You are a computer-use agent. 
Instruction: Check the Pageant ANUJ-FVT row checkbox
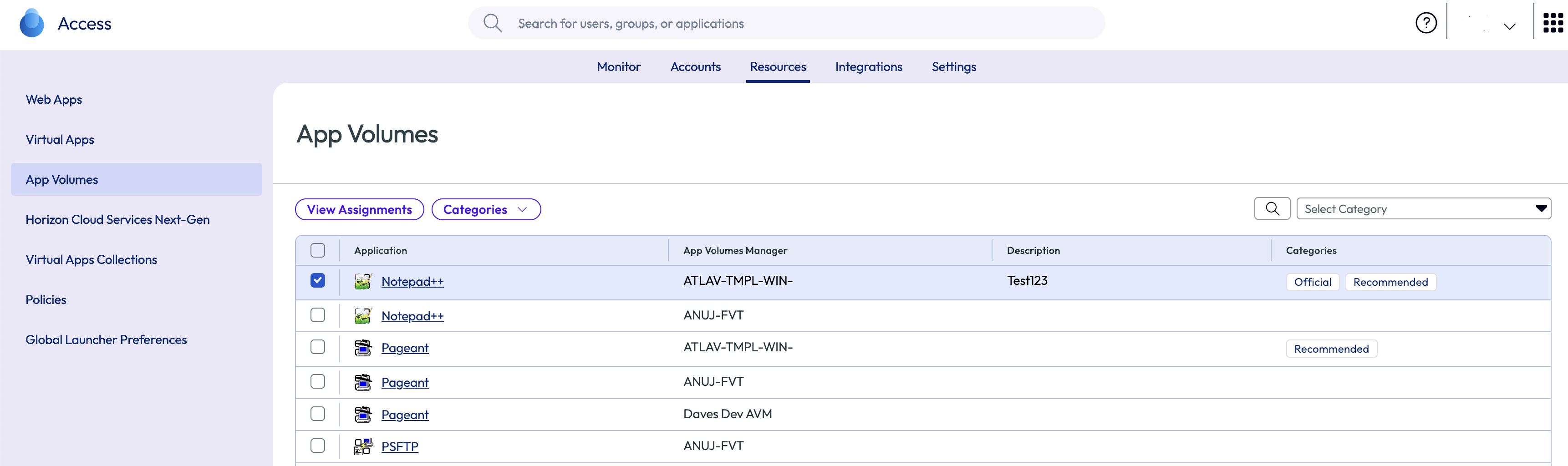click(318, 381)
